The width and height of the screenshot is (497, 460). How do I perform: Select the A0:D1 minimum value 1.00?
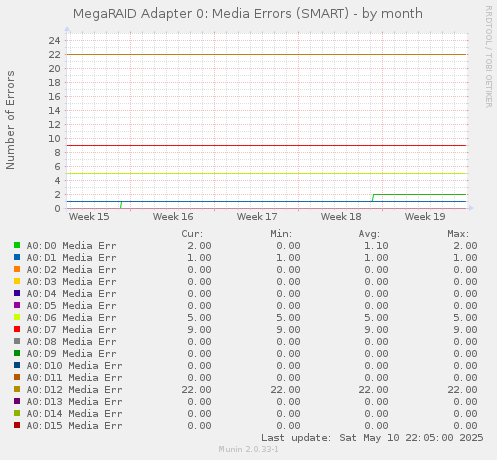(288, 258)
